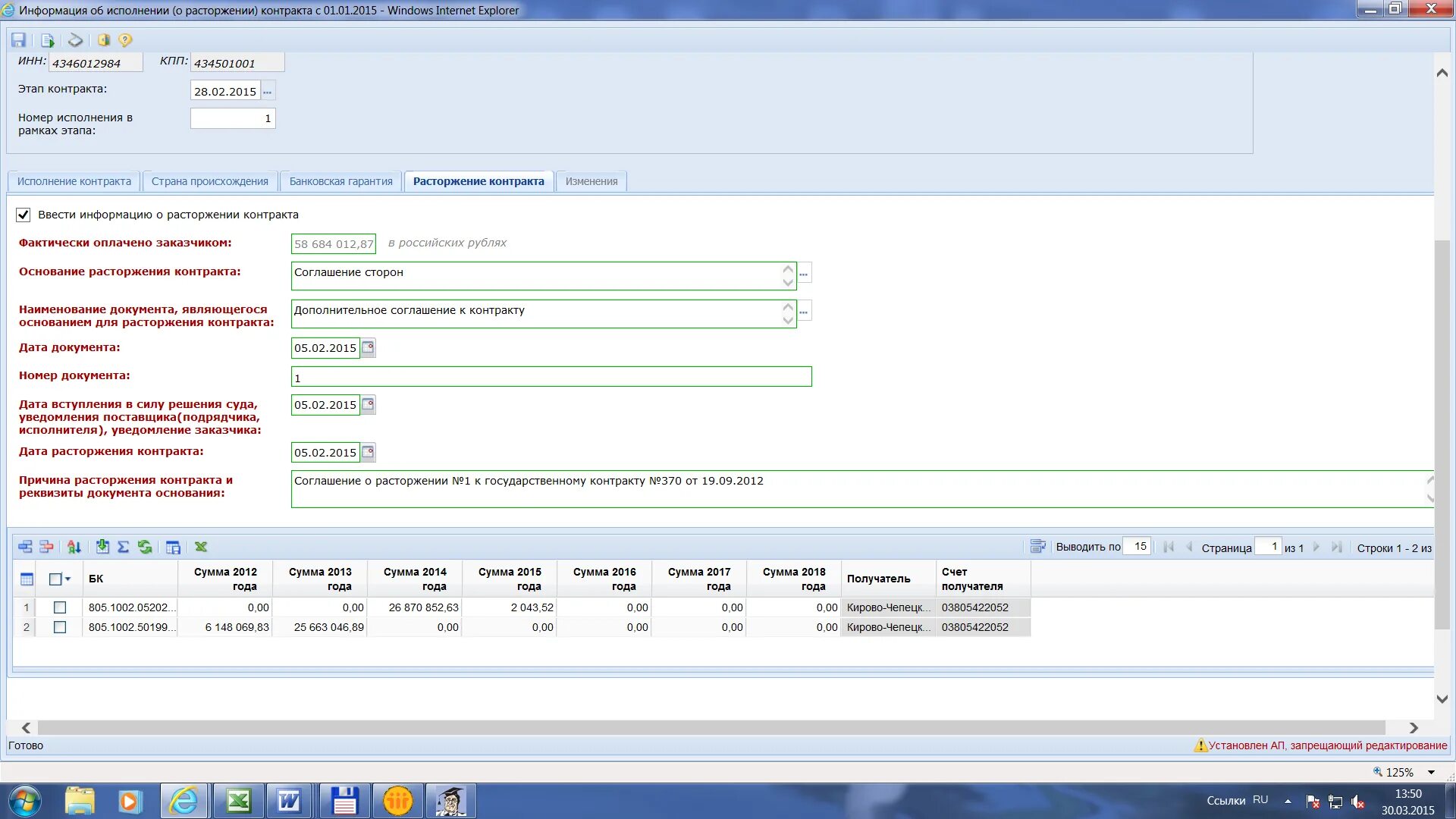Export grid with the Excel icon
Screen dimensions: 1456x819
coord(201,547)
